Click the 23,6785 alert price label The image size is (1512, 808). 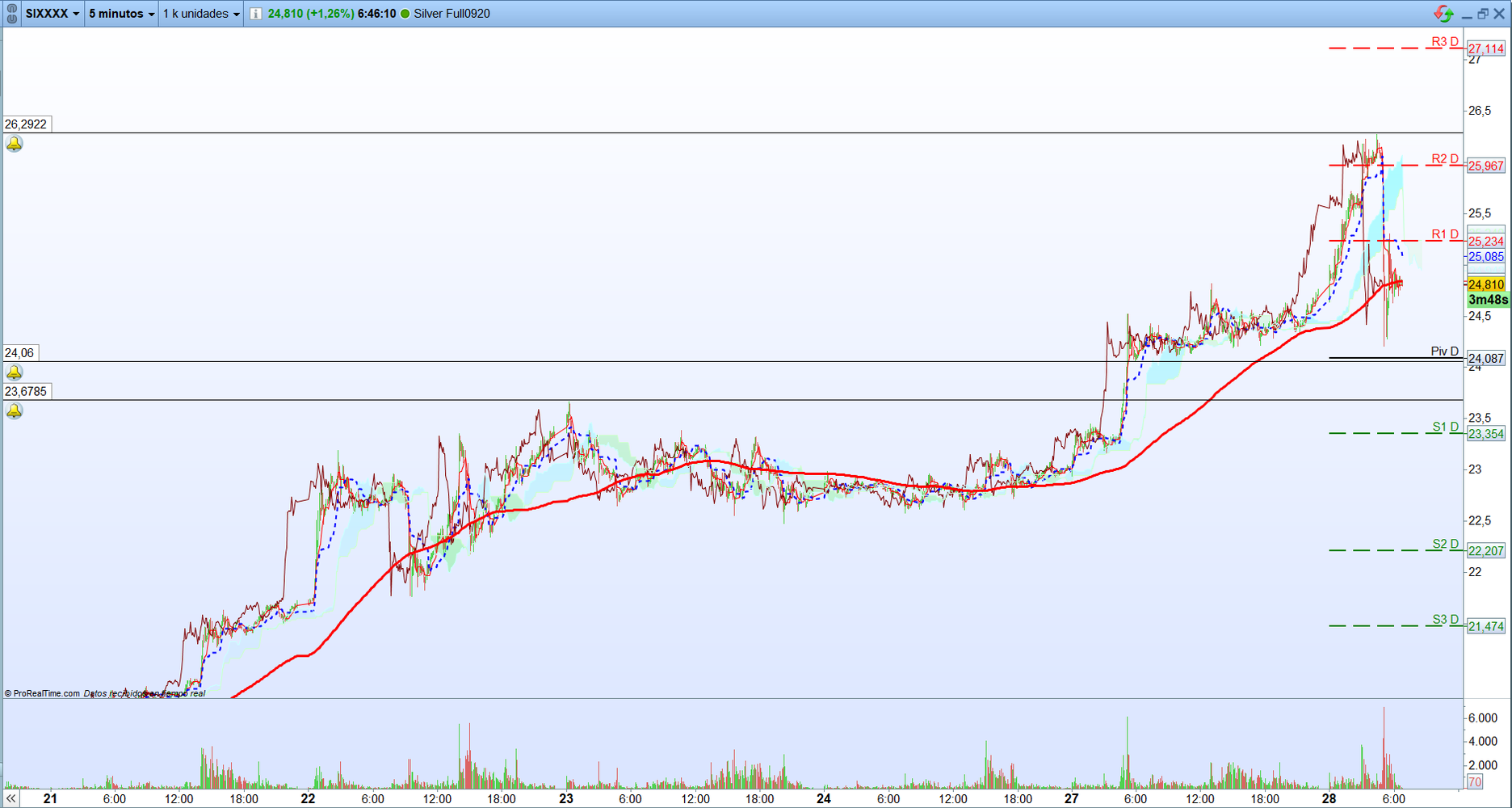tap(26, 391)
